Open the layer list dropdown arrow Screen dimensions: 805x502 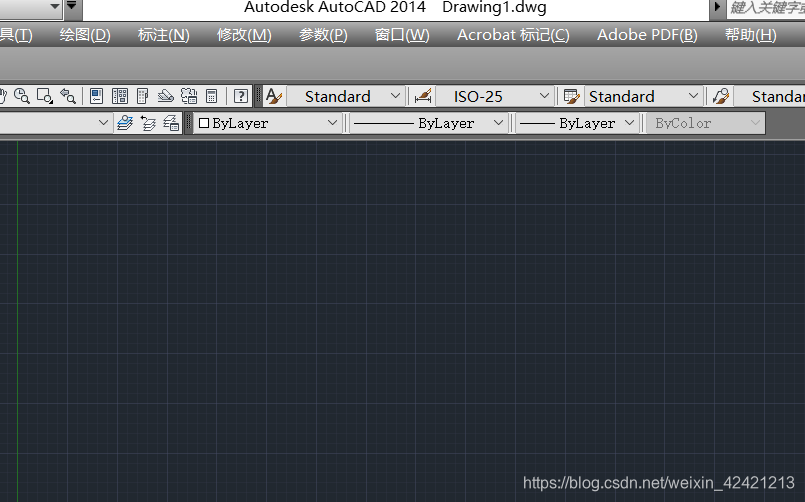[103, 123]
